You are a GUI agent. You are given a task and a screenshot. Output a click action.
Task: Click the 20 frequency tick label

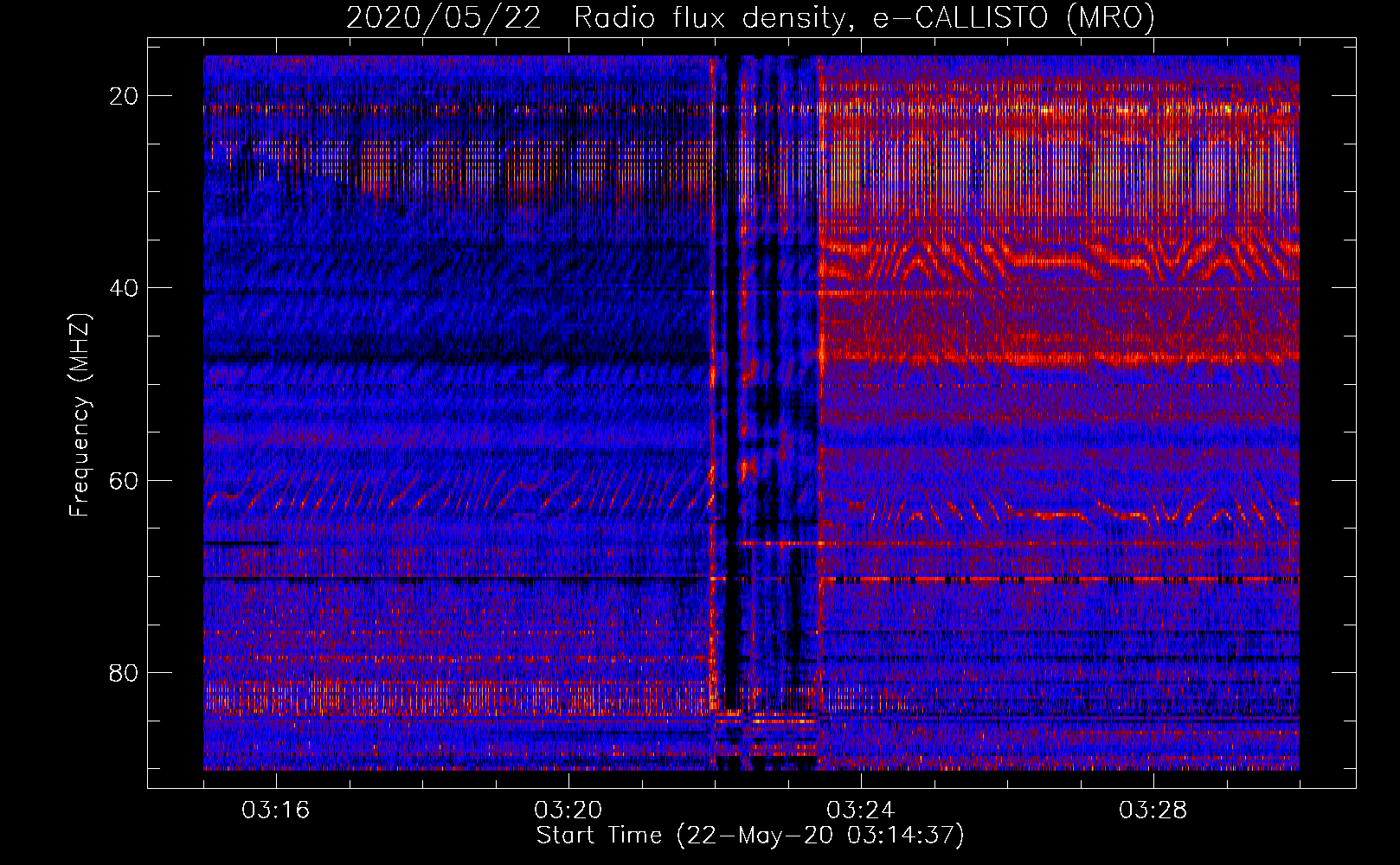click(124, 96)
